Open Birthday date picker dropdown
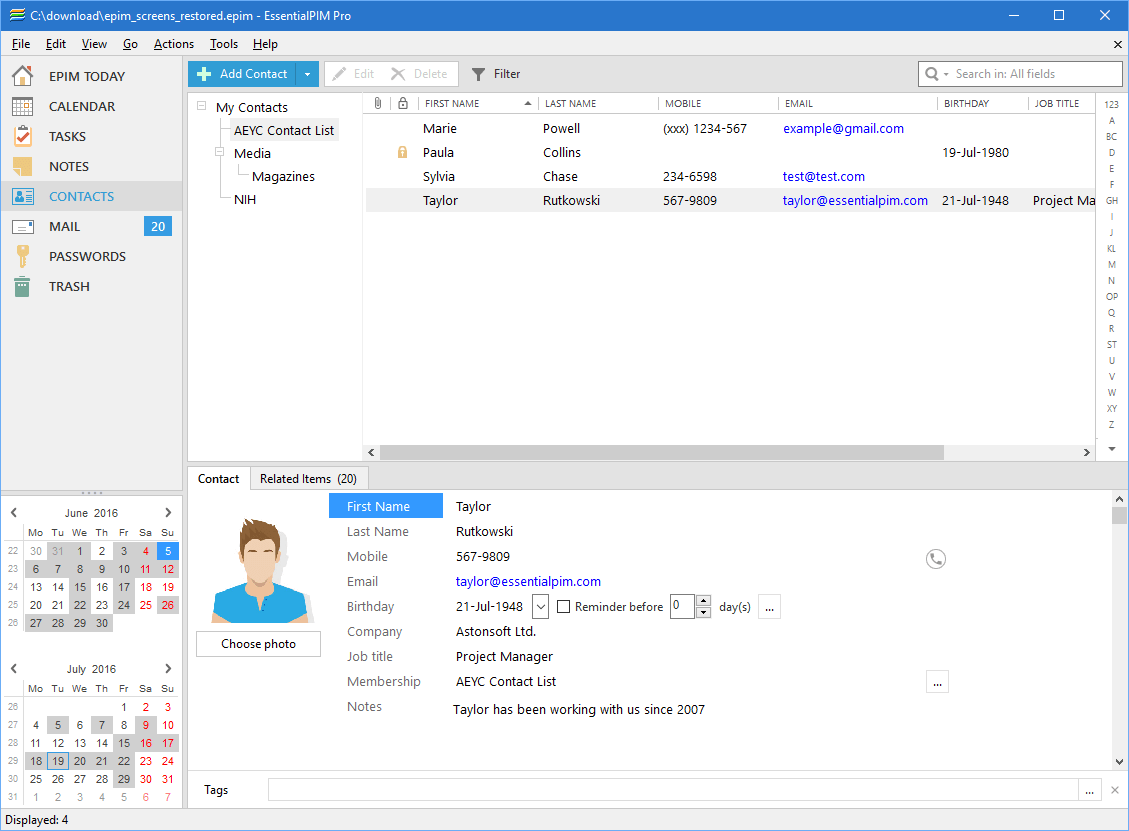 (x=541, y=607)
